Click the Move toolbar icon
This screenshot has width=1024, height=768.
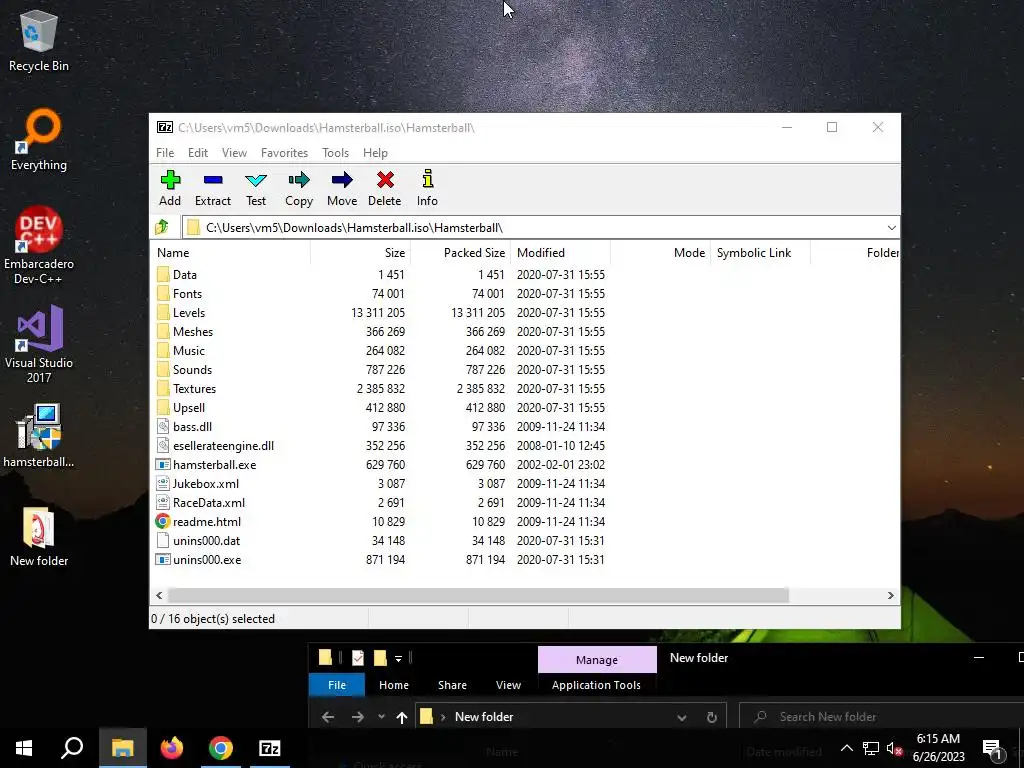pos(342,188)
